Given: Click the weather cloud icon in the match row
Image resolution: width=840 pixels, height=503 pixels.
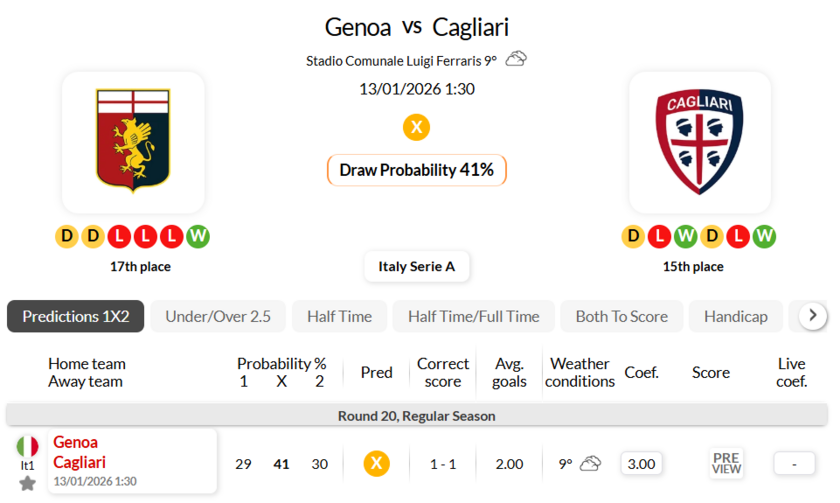Looking at the screenshot, I should (591, 463).
